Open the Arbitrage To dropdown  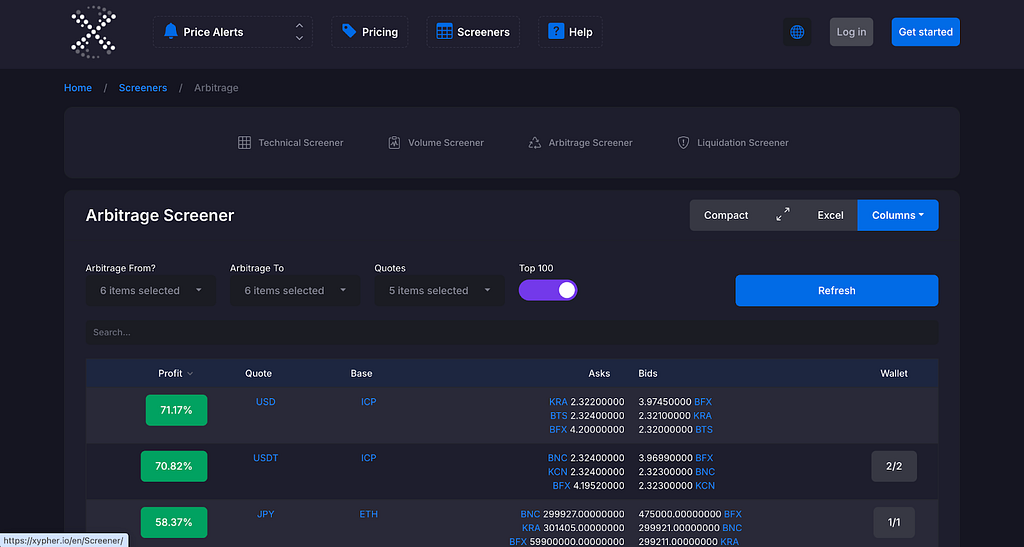click(295, 290)
